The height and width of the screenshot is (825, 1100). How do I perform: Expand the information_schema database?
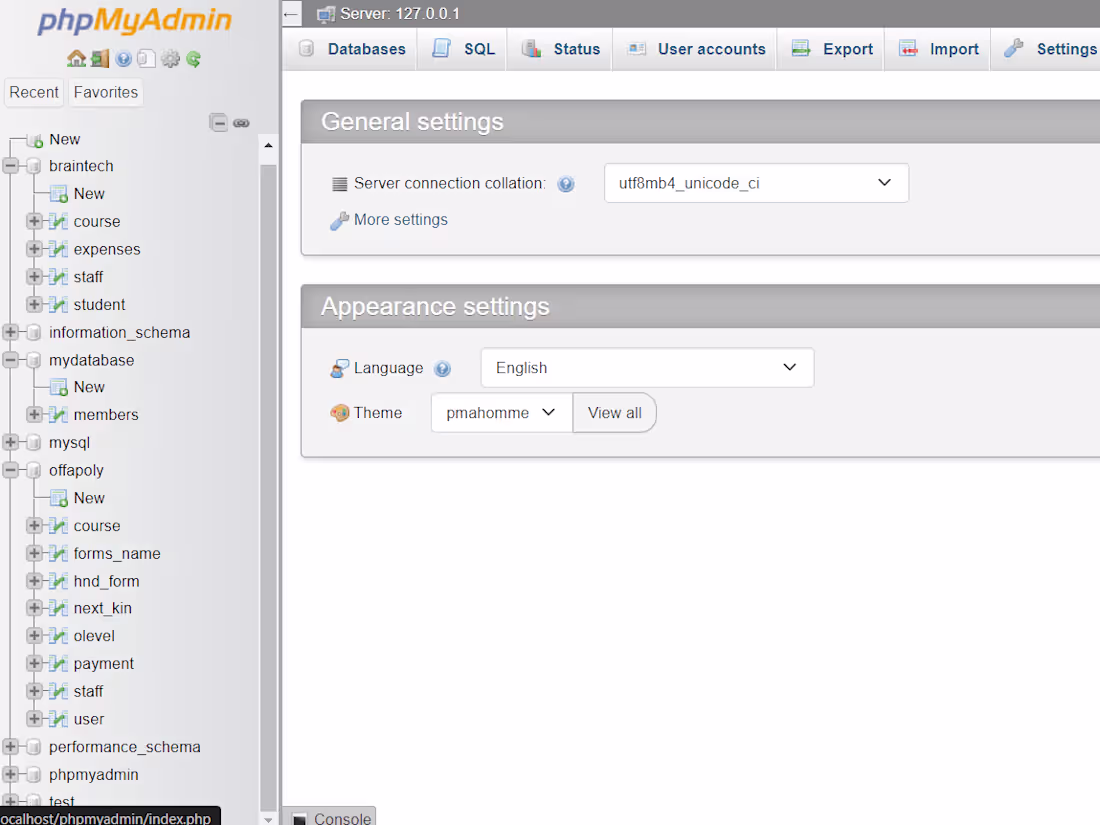click(x=11, y=332)
